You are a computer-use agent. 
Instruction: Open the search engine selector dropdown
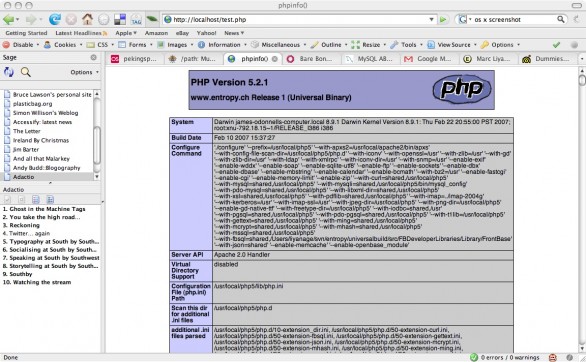(465, 19)
